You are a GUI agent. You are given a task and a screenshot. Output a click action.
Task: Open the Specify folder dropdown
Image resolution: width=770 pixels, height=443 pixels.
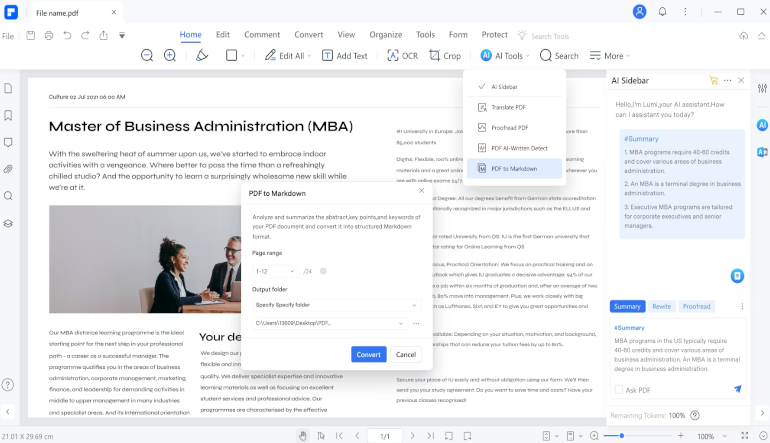pyautogui.click(x=336, y=305)
